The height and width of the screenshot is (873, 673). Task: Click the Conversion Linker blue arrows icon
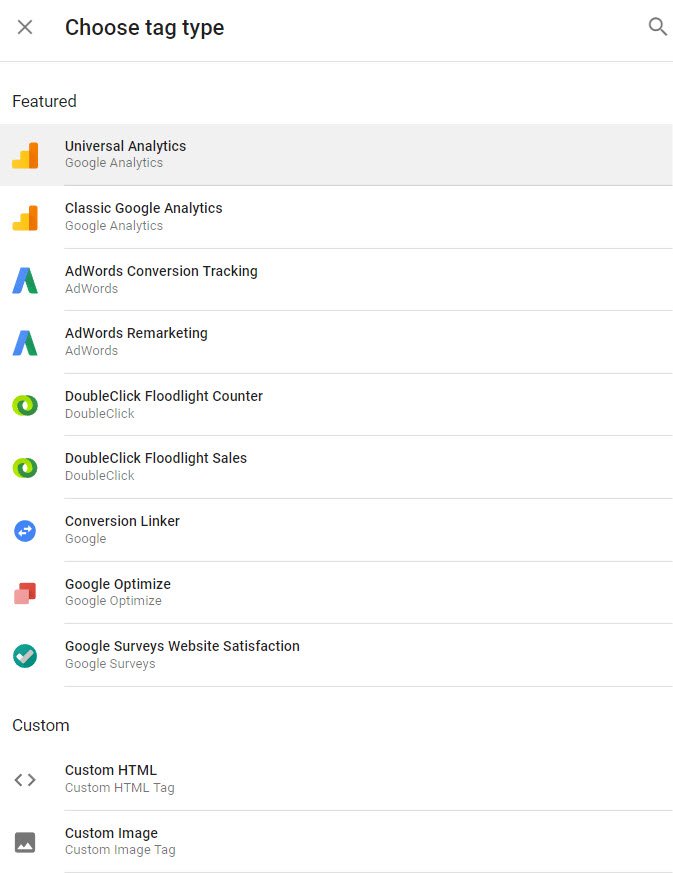coord(25,531)
